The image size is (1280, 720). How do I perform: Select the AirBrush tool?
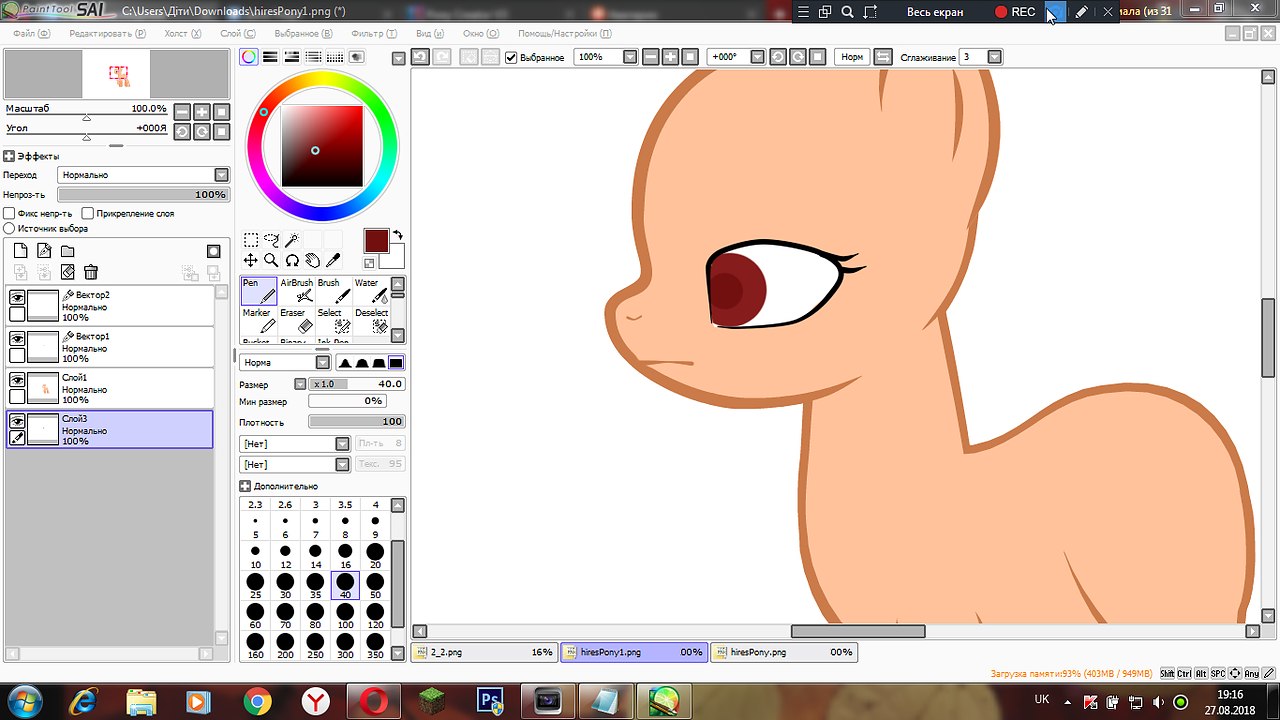pyautogui.click(x=297, y=291)
